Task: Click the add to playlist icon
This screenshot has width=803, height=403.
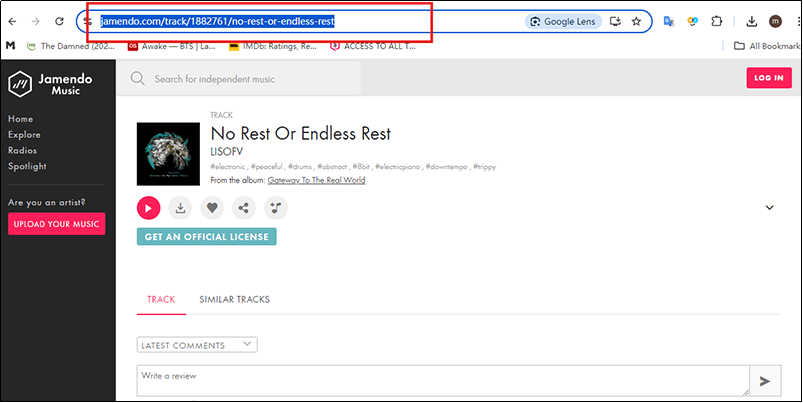Action: 276,208
